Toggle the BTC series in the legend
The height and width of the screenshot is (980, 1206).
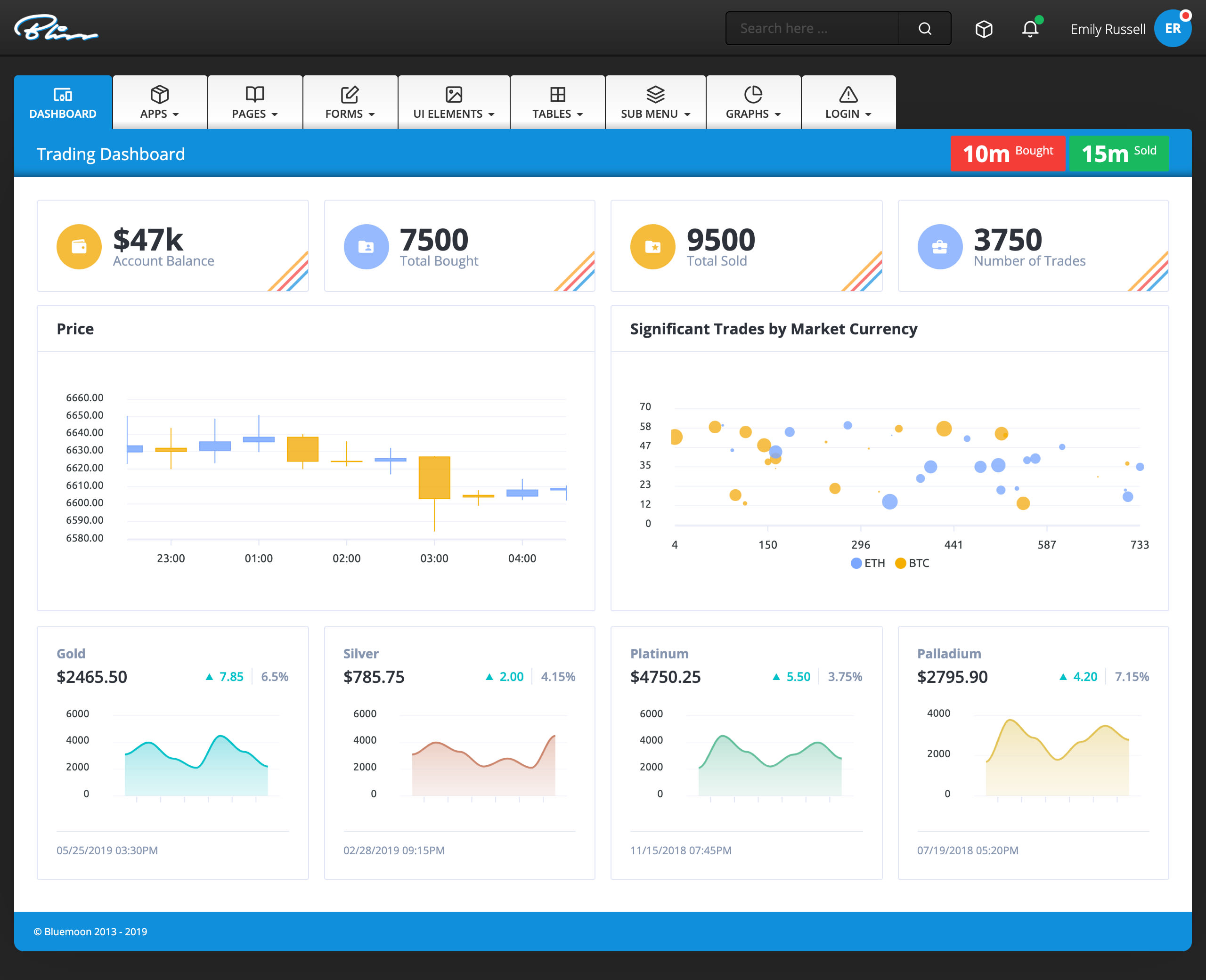coord(913,563)
